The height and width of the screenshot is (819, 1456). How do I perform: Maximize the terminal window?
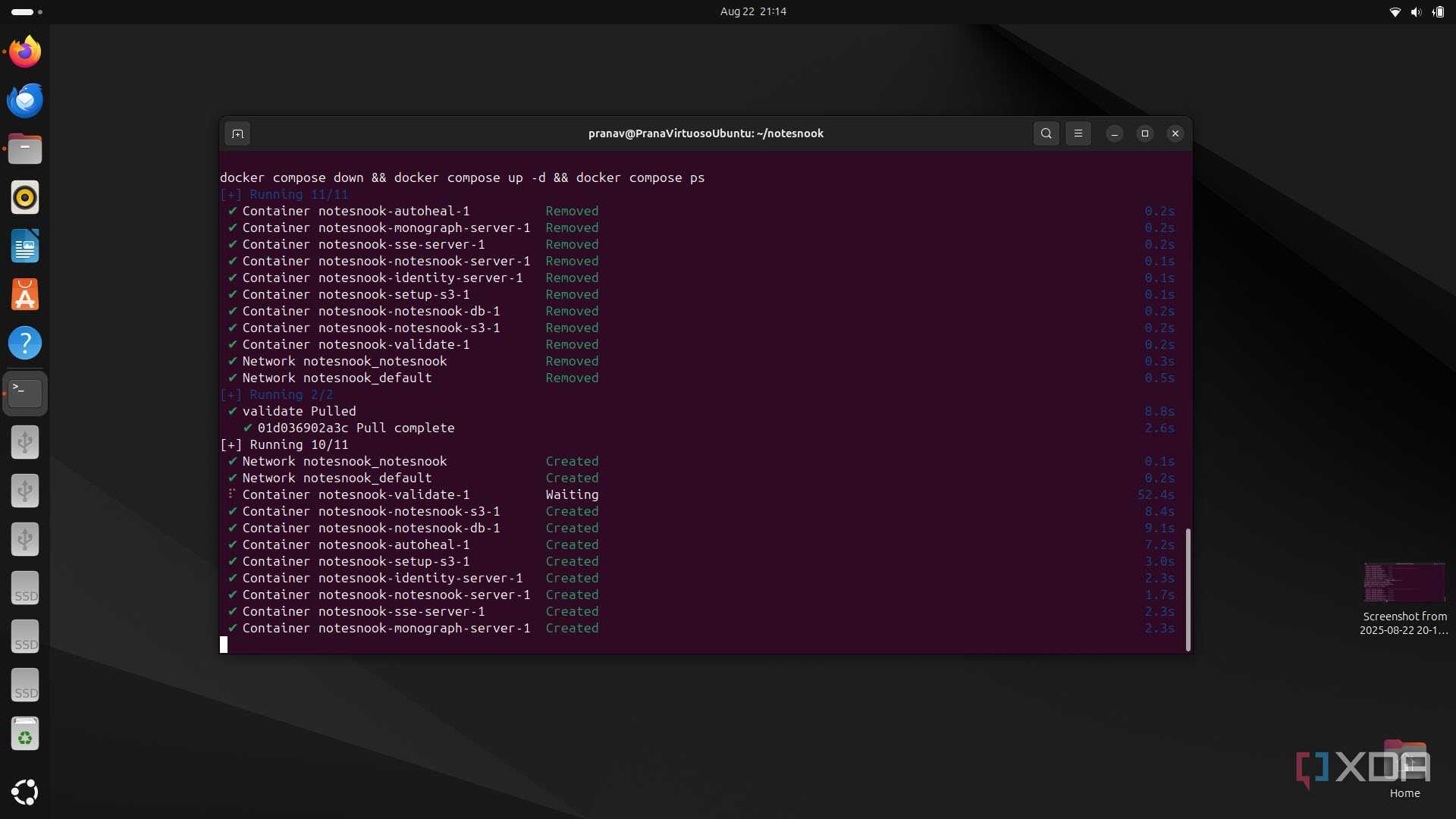point(1144,133)
